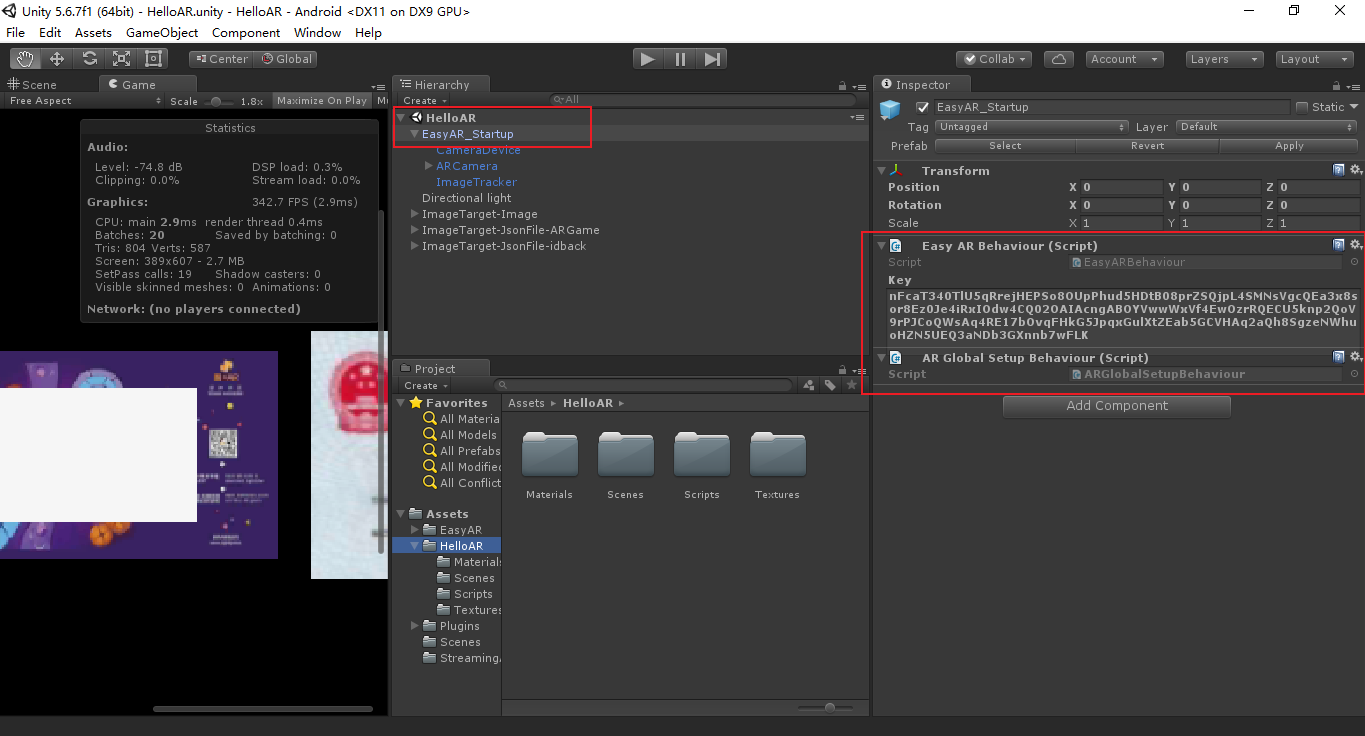Select the Hand tool

click(24, 59)
